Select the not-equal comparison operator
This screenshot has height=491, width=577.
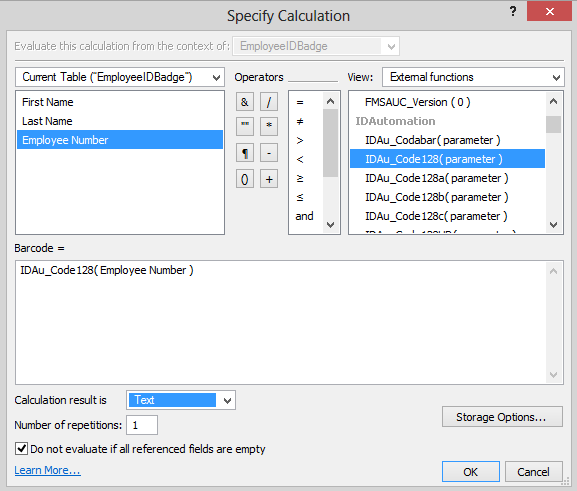click(300, 121)
